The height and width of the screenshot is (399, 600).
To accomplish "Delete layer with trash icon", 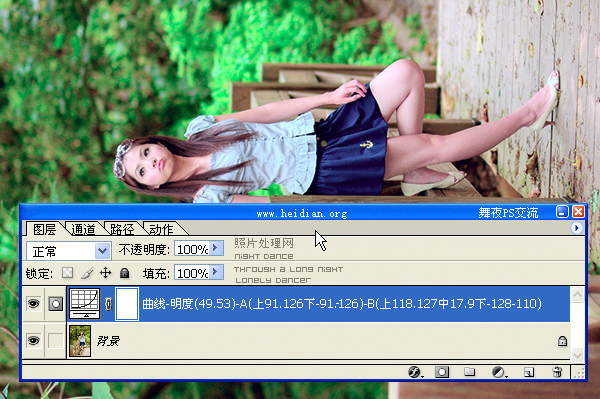I will tap(557, 372).
